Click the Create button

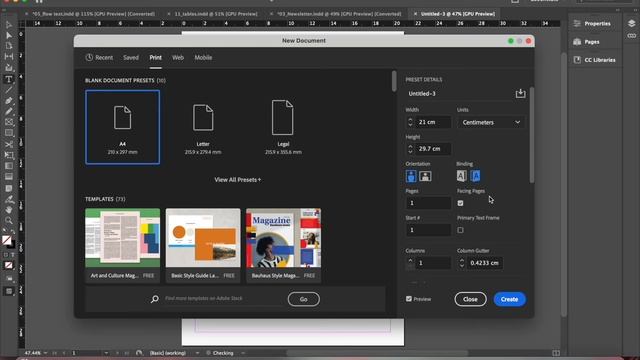[x=509, y=299]
